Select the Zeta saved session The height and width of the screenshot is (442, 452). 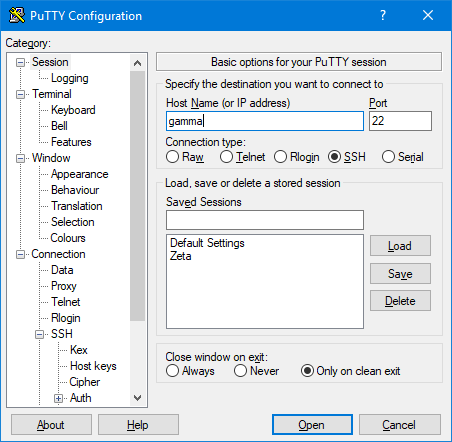coord(181,256)
